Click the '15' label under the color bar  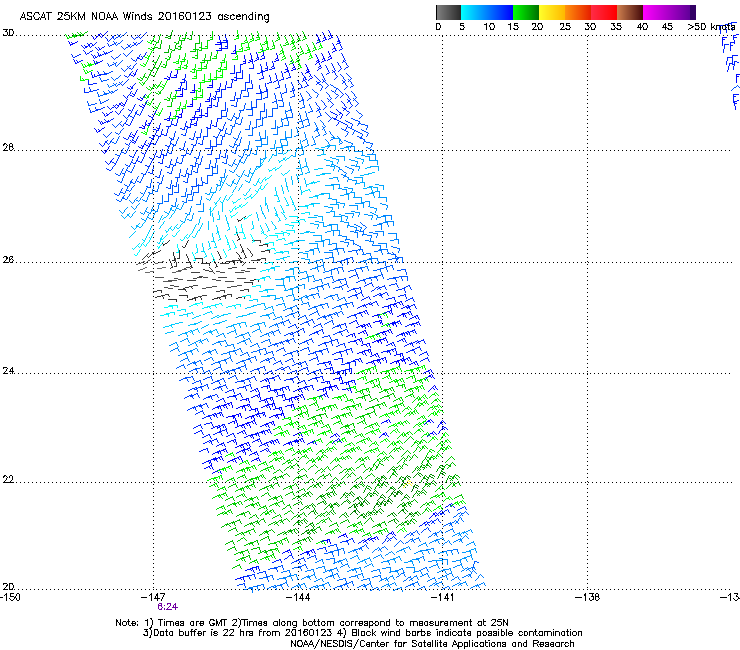click(x=513, y=27)
